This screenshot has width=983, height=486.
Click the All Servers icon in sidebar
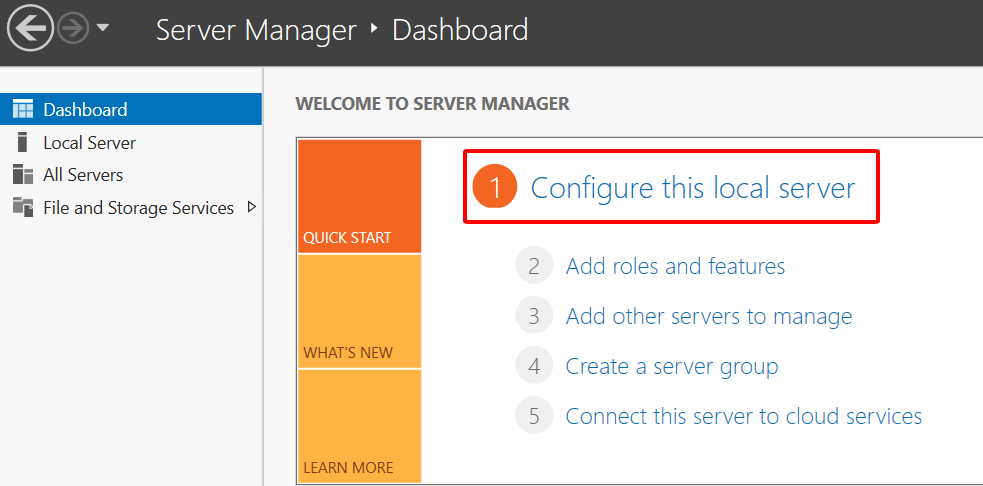(22, 175)
